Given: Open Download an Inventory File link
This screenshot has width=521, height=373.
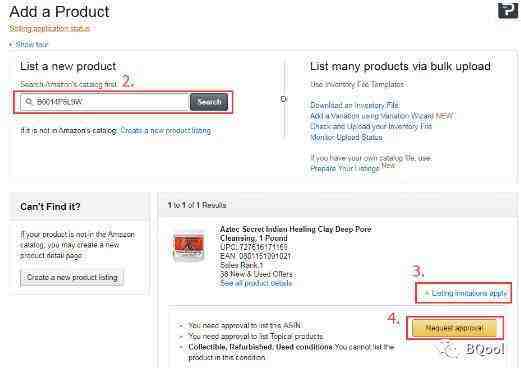Looking at the screenshot, I should coord(355,105).
